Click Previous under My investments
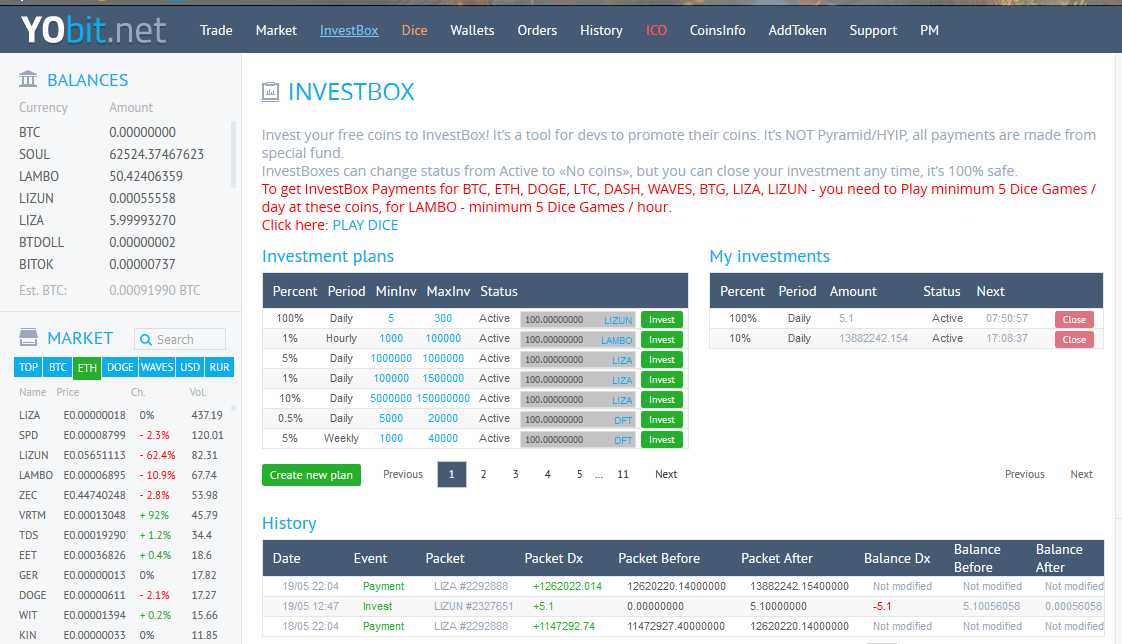Viewport: 1122px width, 644px height. coord(1025,474)
